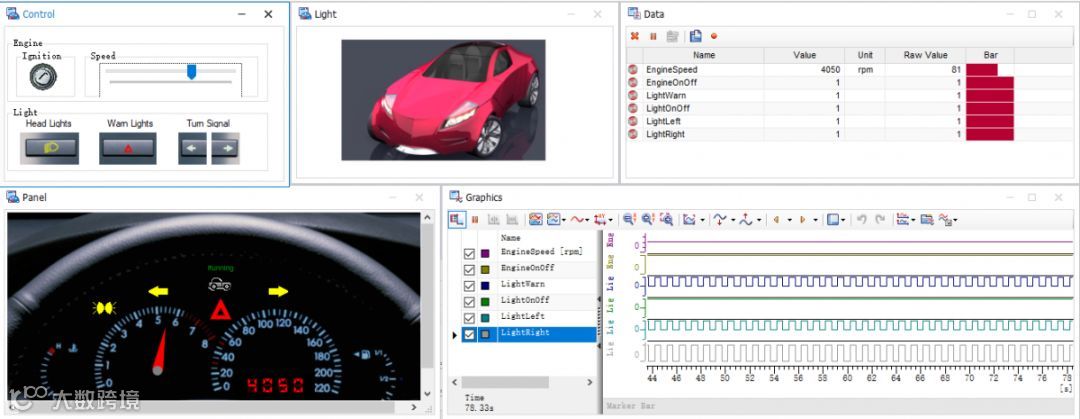Click the curve-style wave icon in Graphics toolbar
Screen dimensions: 1080x419
pyautogui.click(x=577, y=220)
